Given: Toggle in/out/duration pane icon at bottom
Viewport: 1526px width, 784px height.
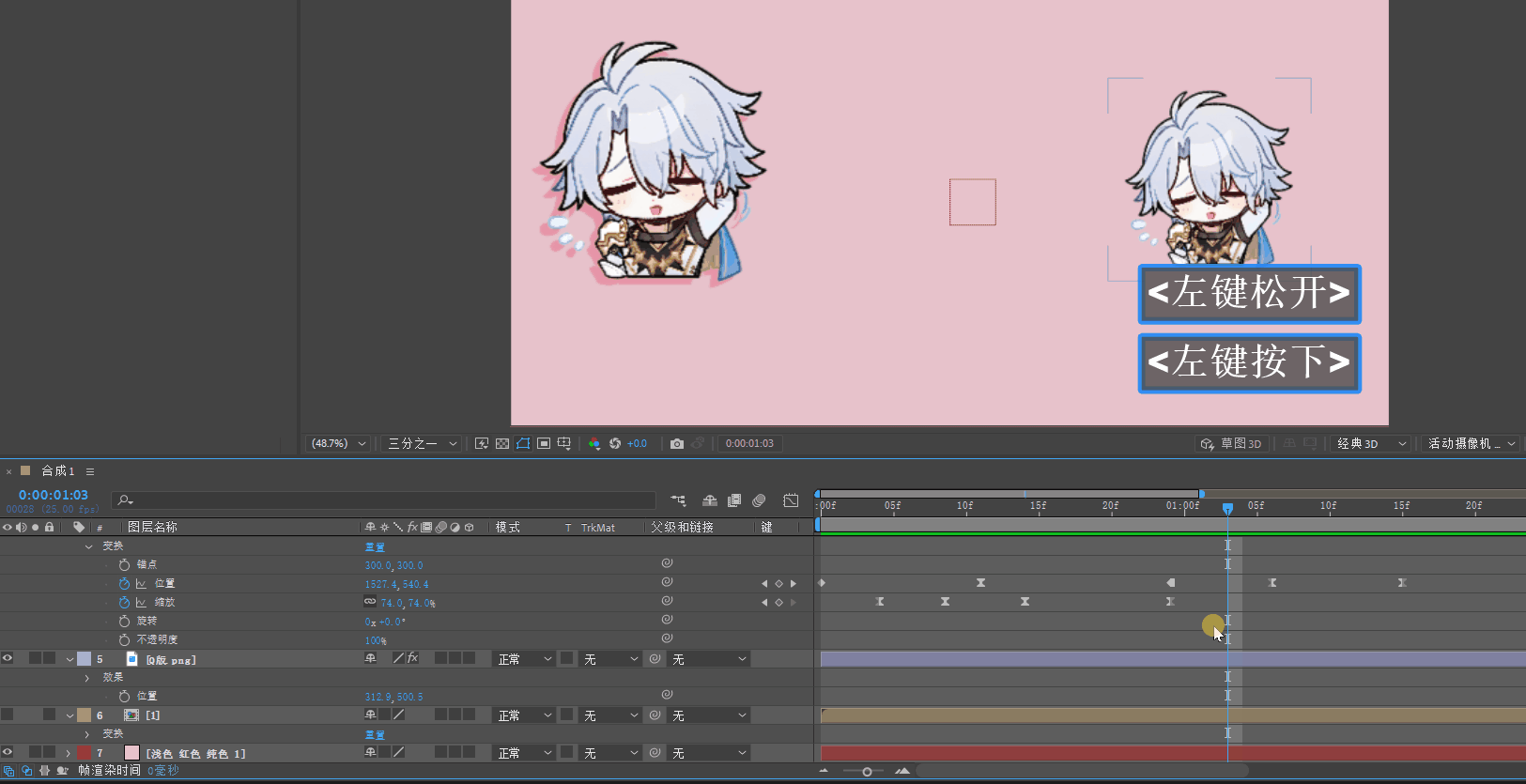Looking at the screenshot, I should [x=44, y=771].
